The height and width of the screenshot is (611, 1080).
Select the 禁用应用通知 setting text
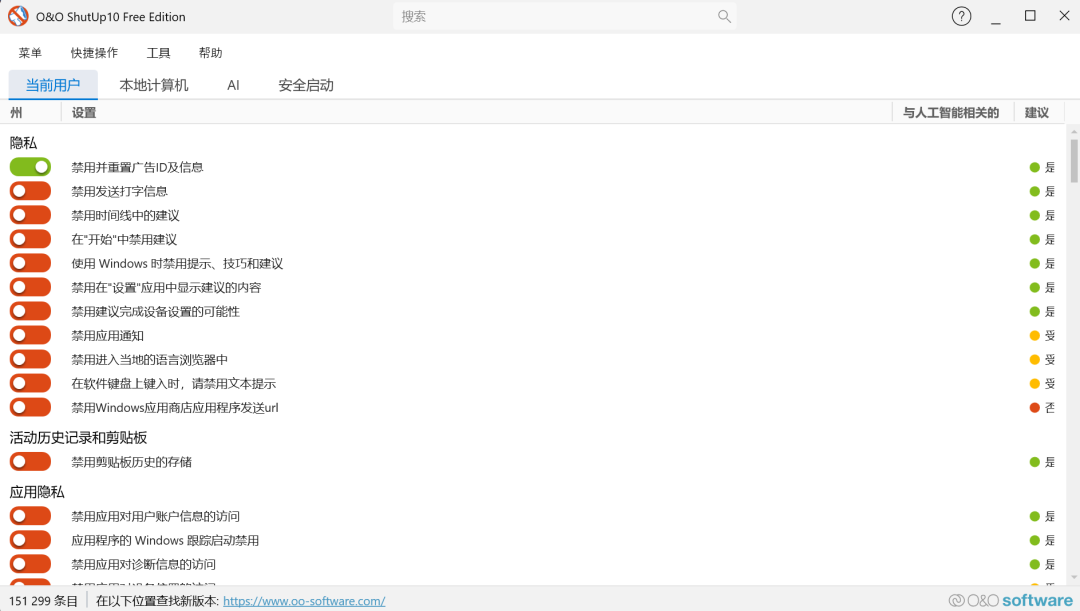click(x=107, y=336)
